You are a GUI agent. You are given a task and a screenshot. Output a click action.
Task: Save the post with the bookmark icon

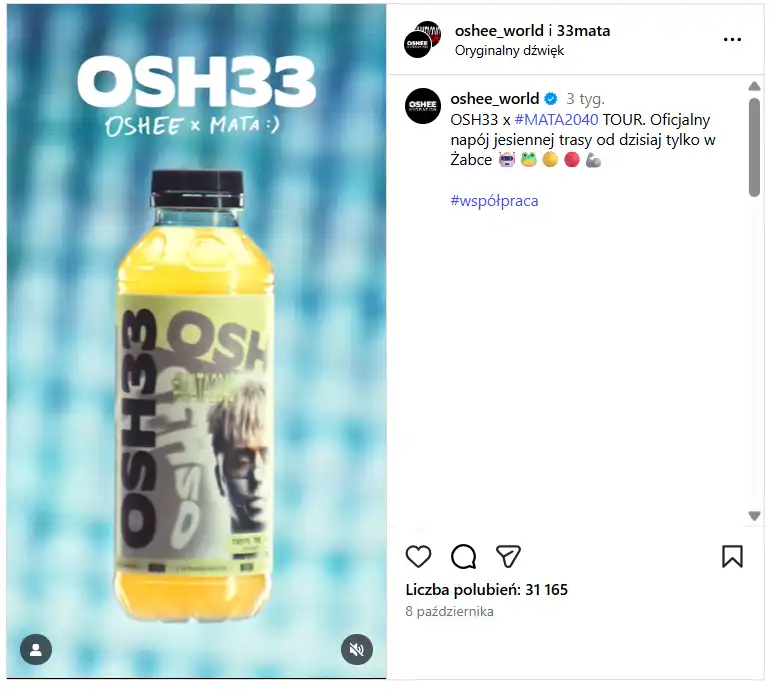[x=732, y=557]
